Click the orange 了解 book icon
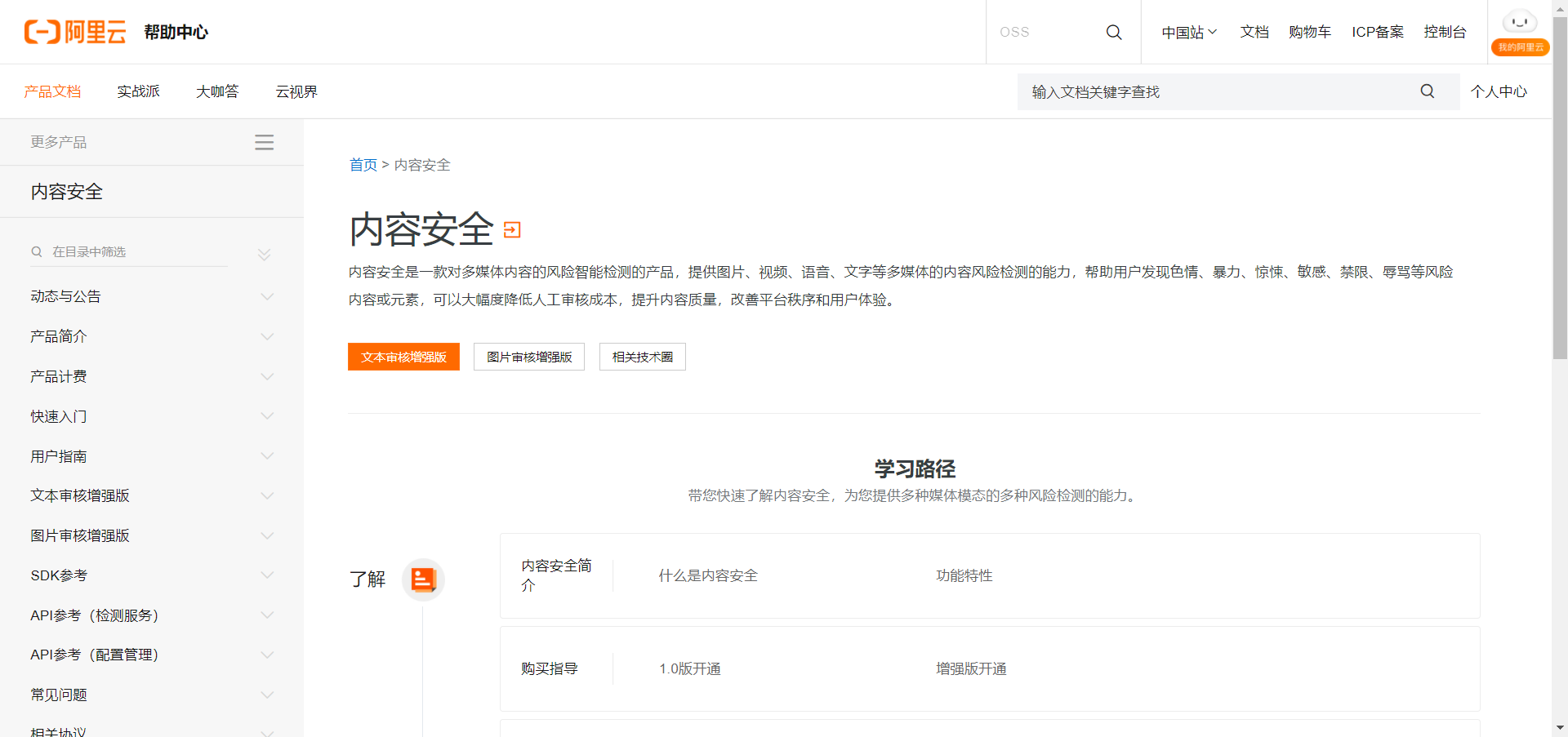The height and width of the screenshot is (737, 1568). (423, 579)
